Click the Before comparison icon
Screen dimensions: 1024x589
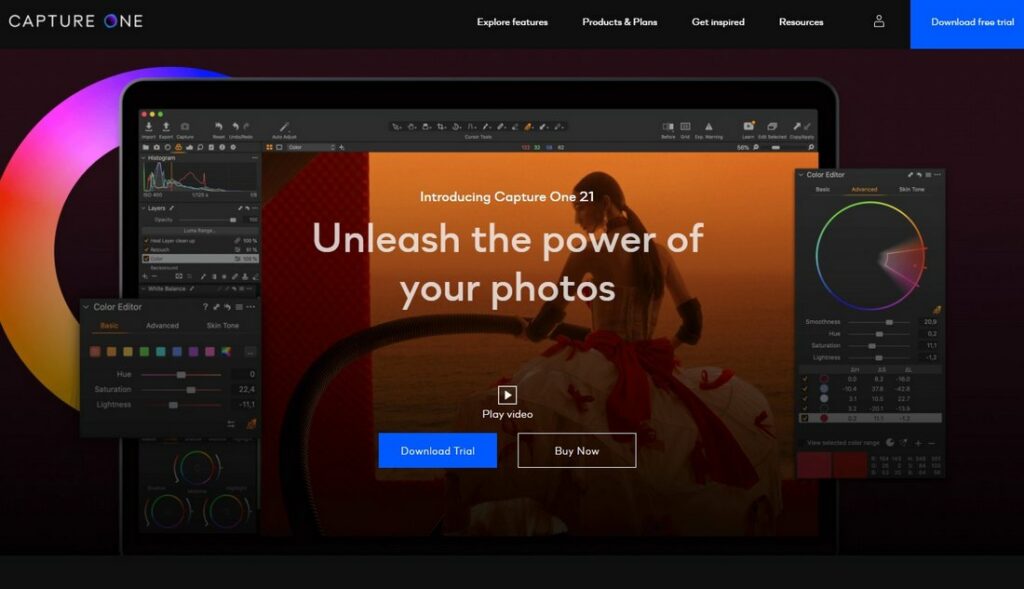(667, 127)
